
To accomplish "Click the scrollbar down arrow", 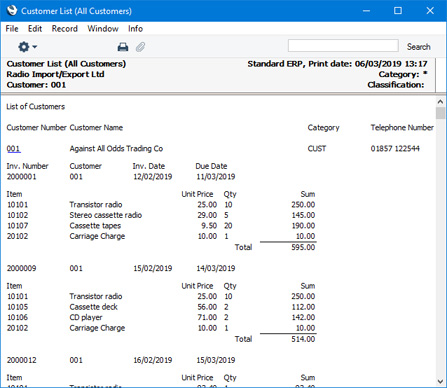I will tap(440, 381).
